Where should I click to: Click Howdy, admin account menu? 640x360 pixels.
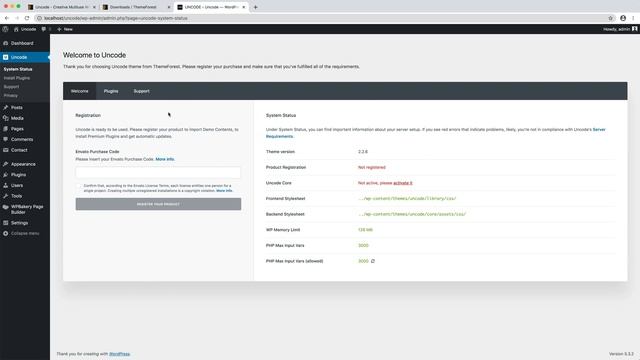pos(620,29)
